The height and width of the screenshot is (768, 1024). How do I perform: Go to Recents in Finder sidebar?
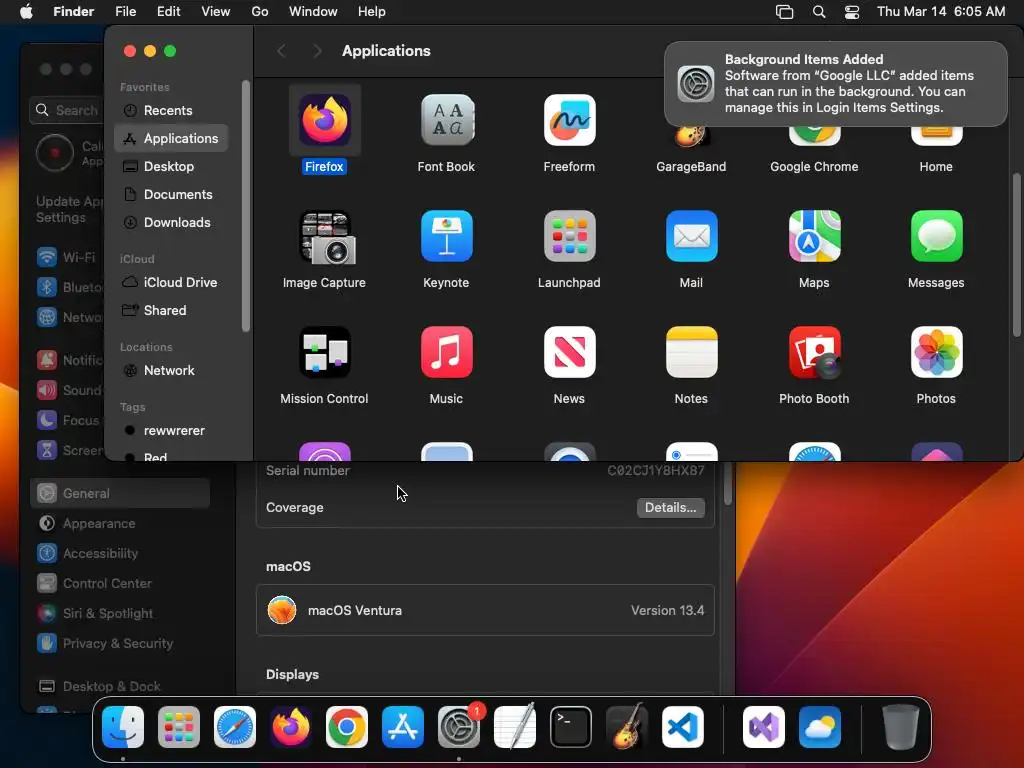point(171,110)
